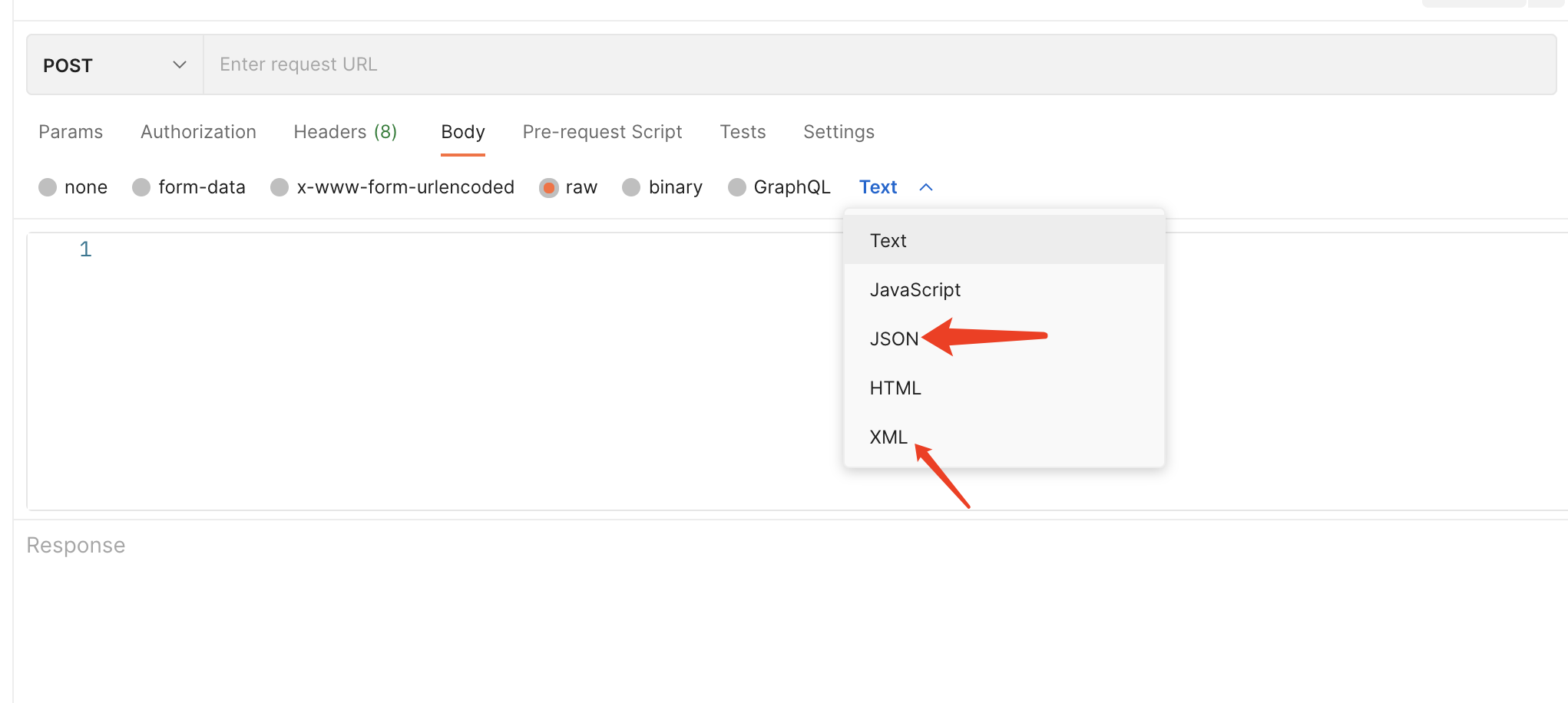Switch to the Settings tab
The image size is (1568, 703).
839,132
